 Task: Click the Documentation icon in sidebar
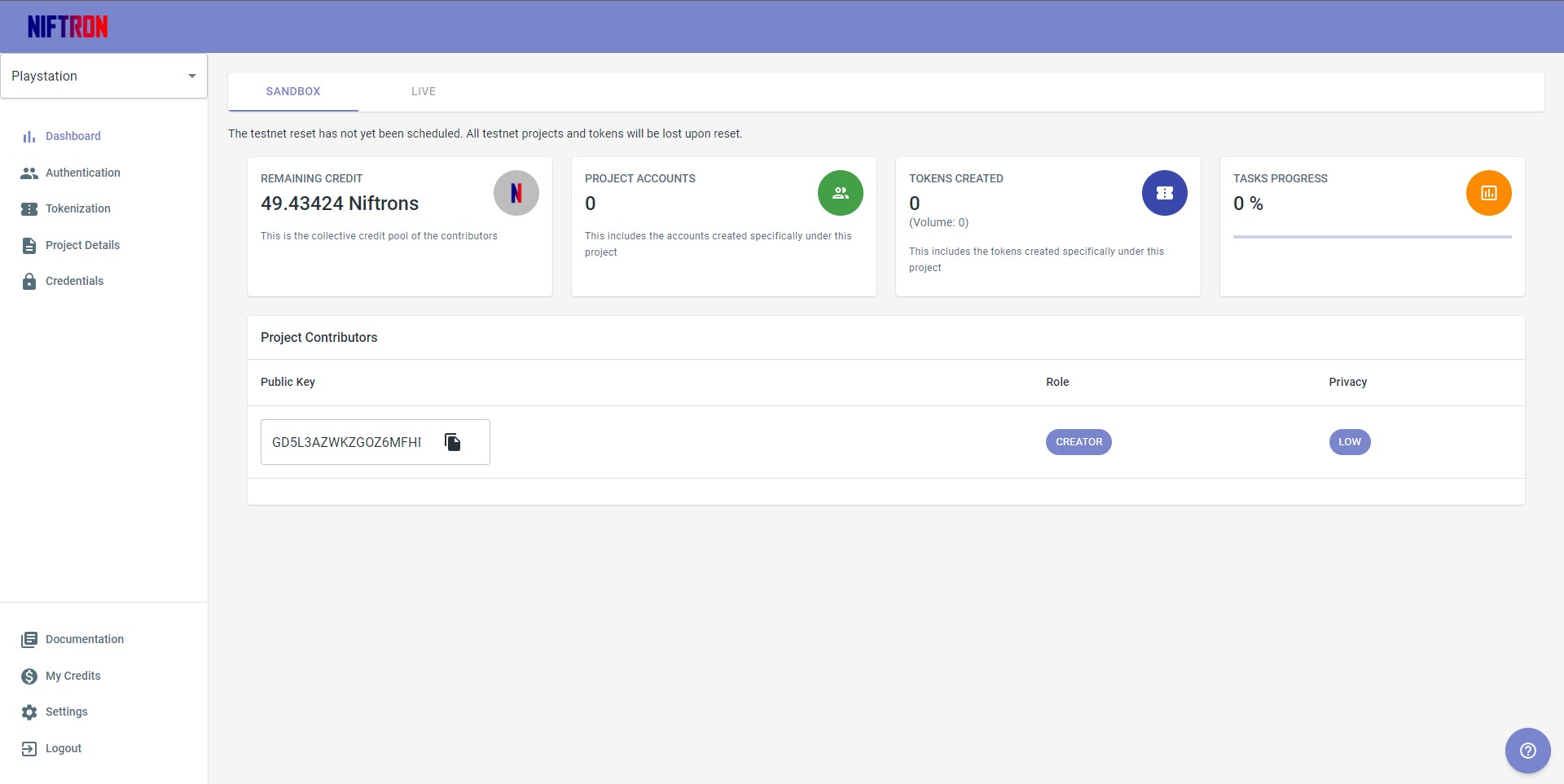pyautogui.click(x=29, y=640)
